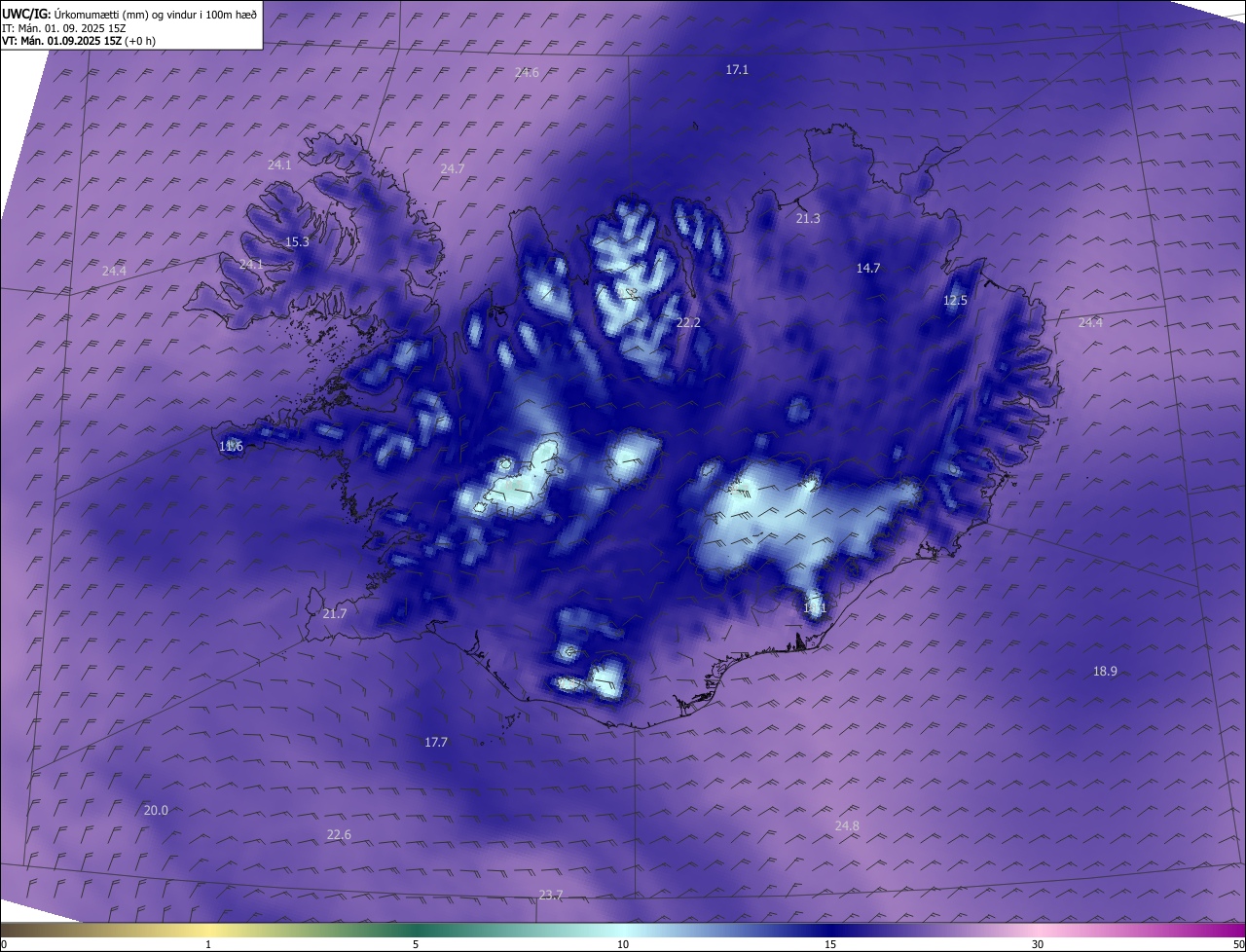Image resolution: width=1246 pixels, height=952 pixels.
Task: Click the colour scale tick labelled 5
Action: point(416,944)
